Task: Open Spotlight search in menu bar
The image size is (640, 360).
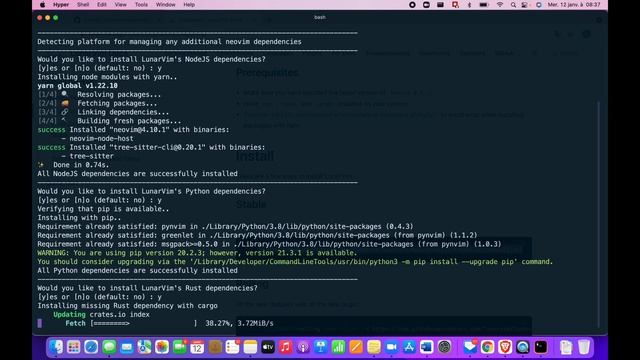Action: pyautogui.click(x=513, y=5)
